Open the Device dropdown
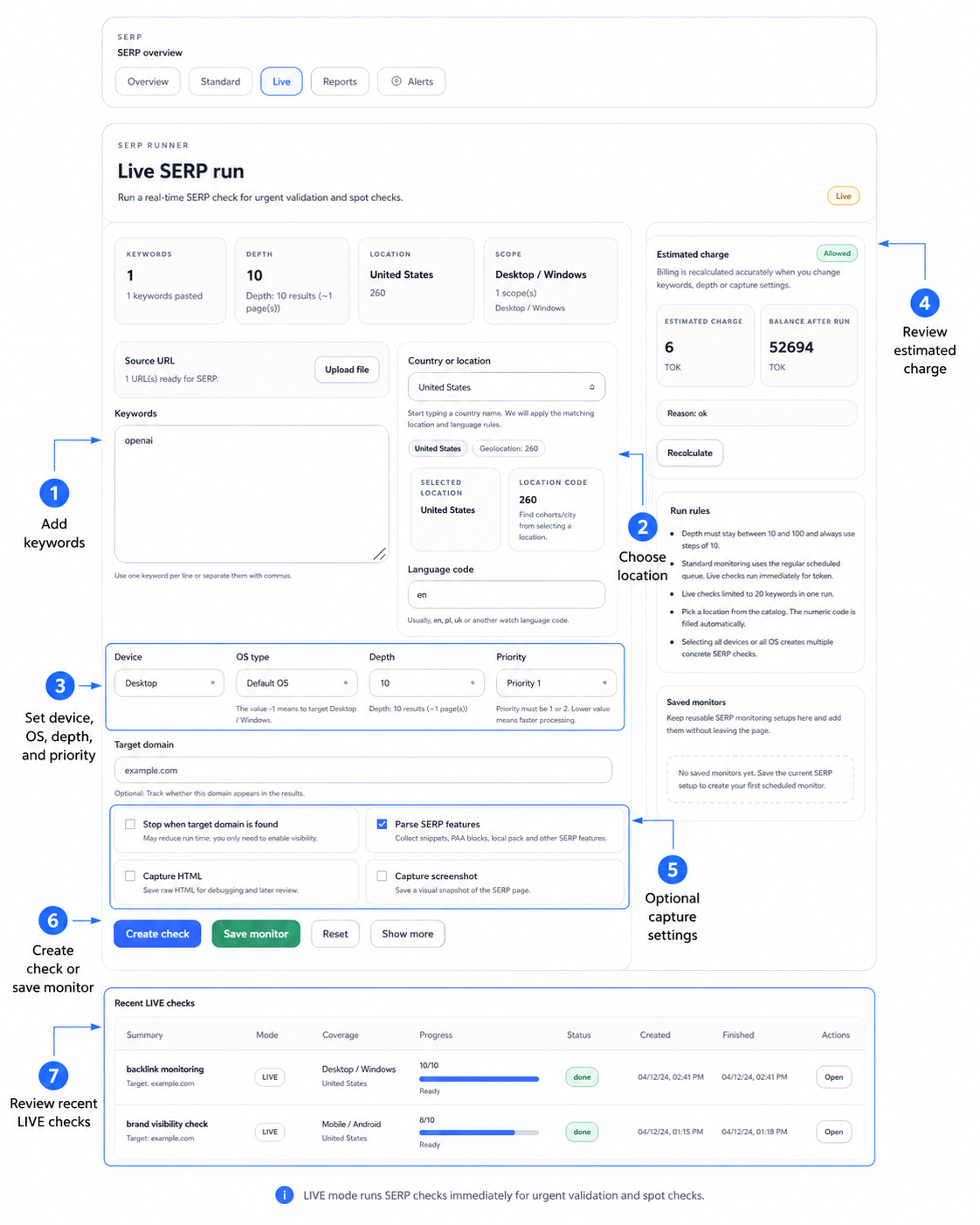The image size is (980, 1225). 169,683
